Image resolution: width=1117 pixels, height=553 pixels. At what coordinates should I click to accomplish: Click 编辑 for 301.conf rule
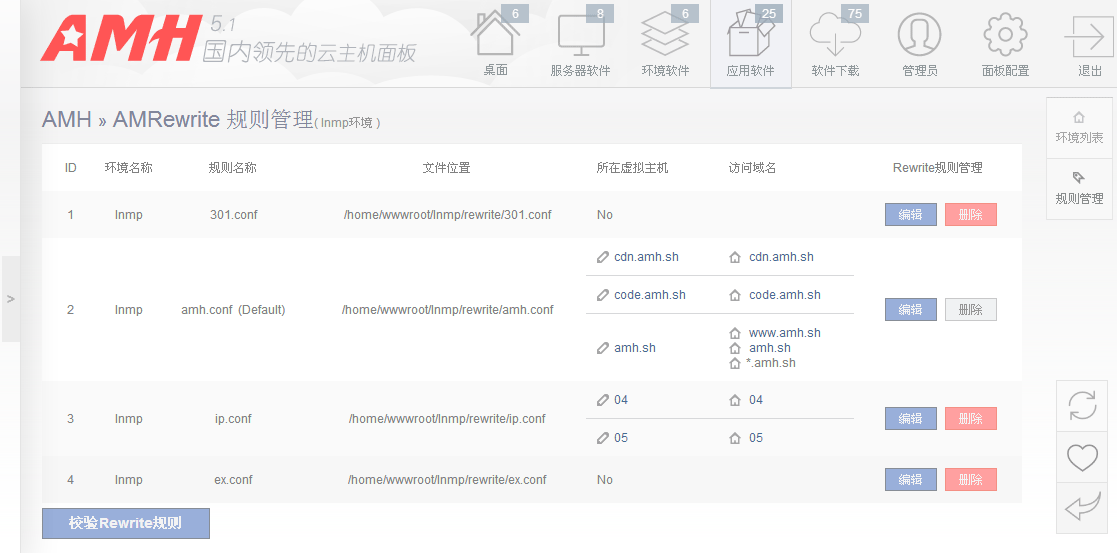click(x=910, y=215)
